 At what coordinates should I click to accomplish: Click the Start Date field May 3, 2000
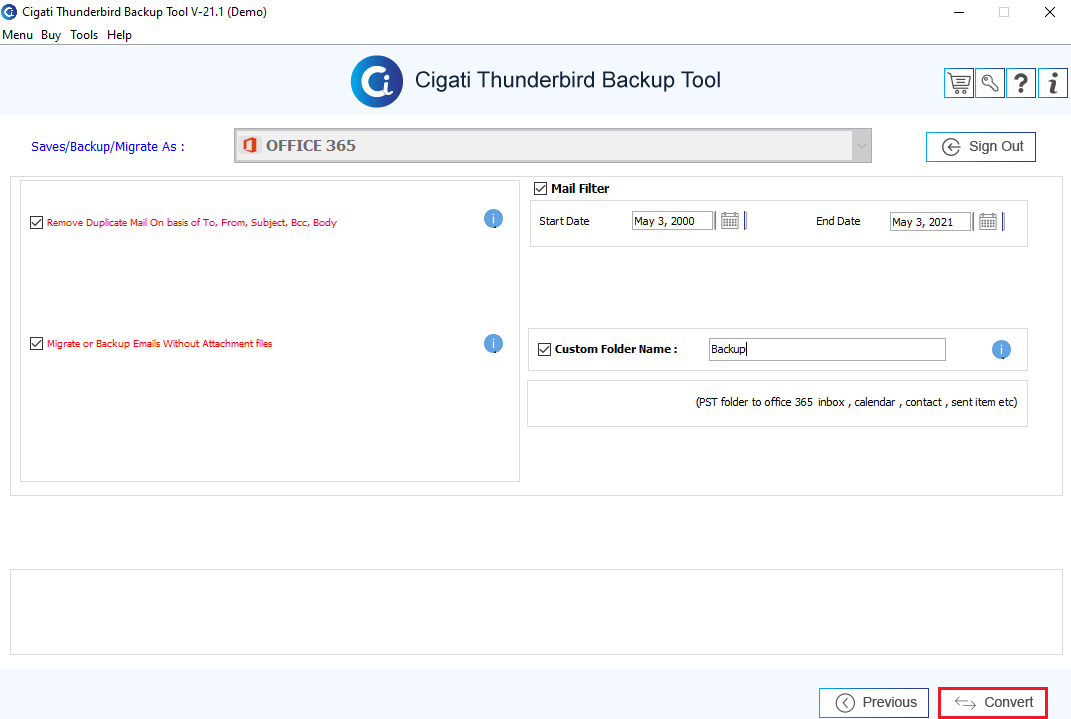(672, 221)
